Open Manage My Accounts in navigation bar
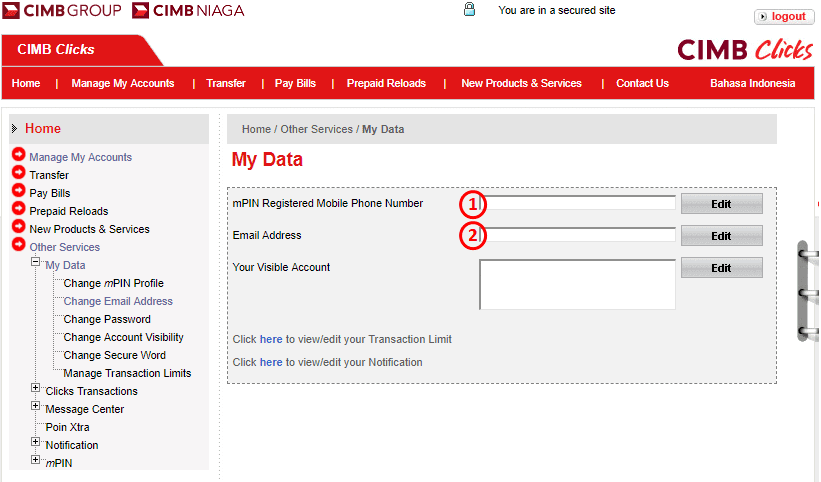Screen dimensions: 821x482 tap(123, 83)
